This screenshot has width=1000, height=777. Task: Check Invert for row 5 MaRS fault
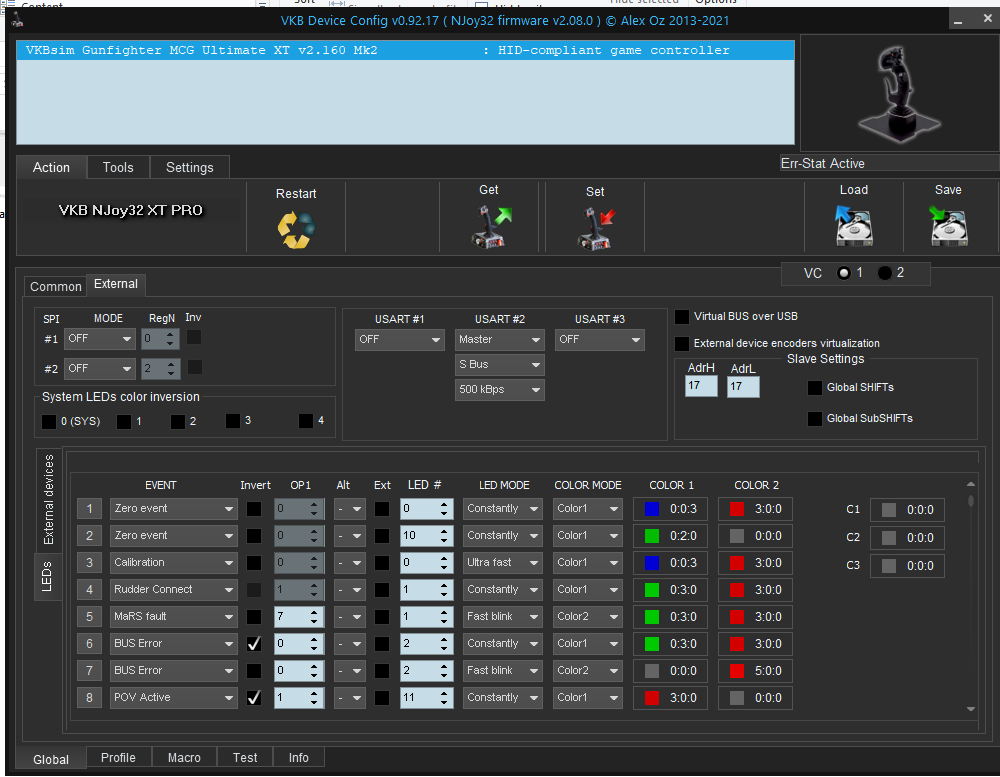[254, 616]
